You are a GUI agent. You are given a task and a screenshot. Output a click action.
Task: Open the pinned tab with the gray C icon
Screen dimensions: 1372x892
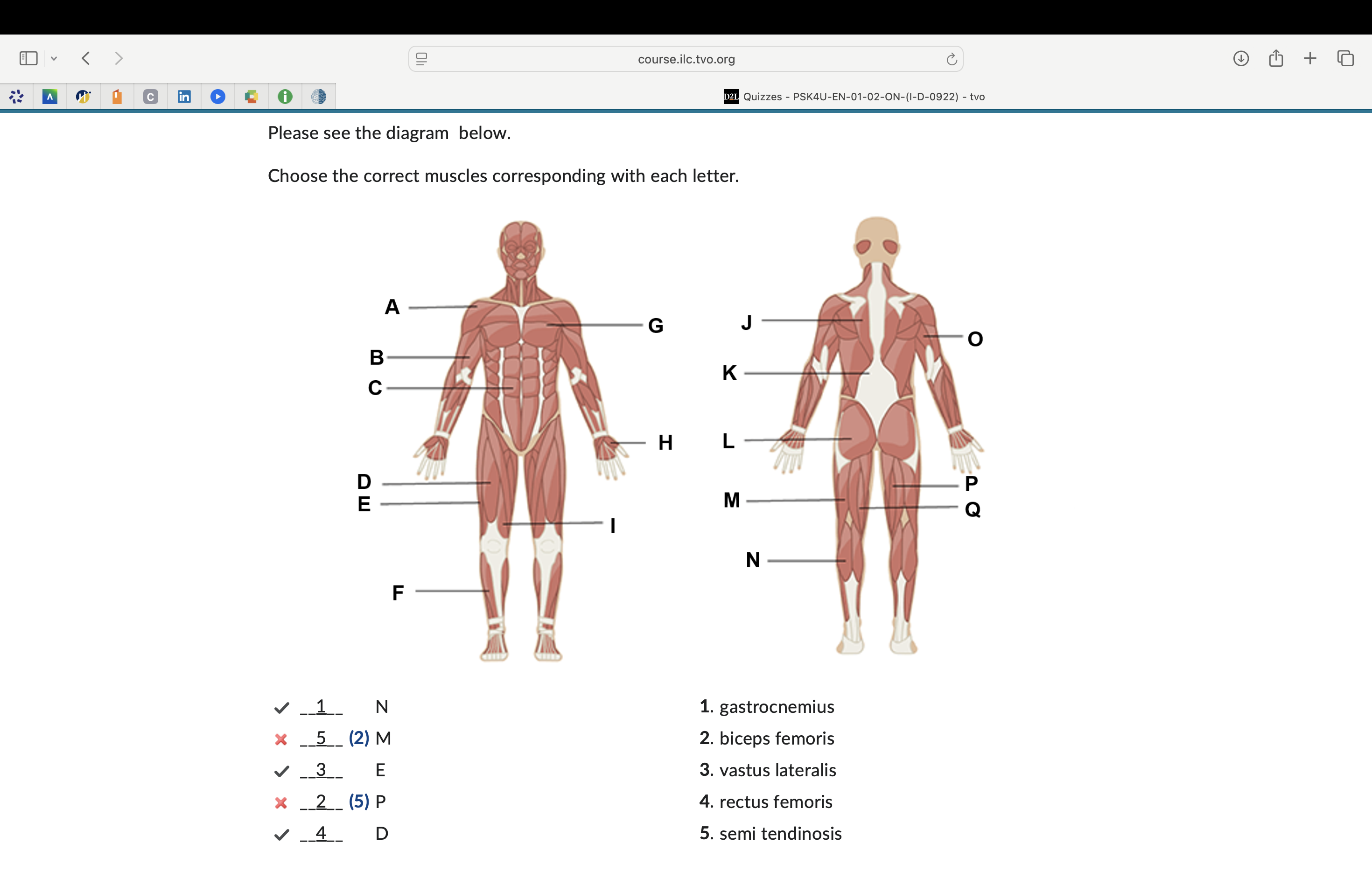150,96
